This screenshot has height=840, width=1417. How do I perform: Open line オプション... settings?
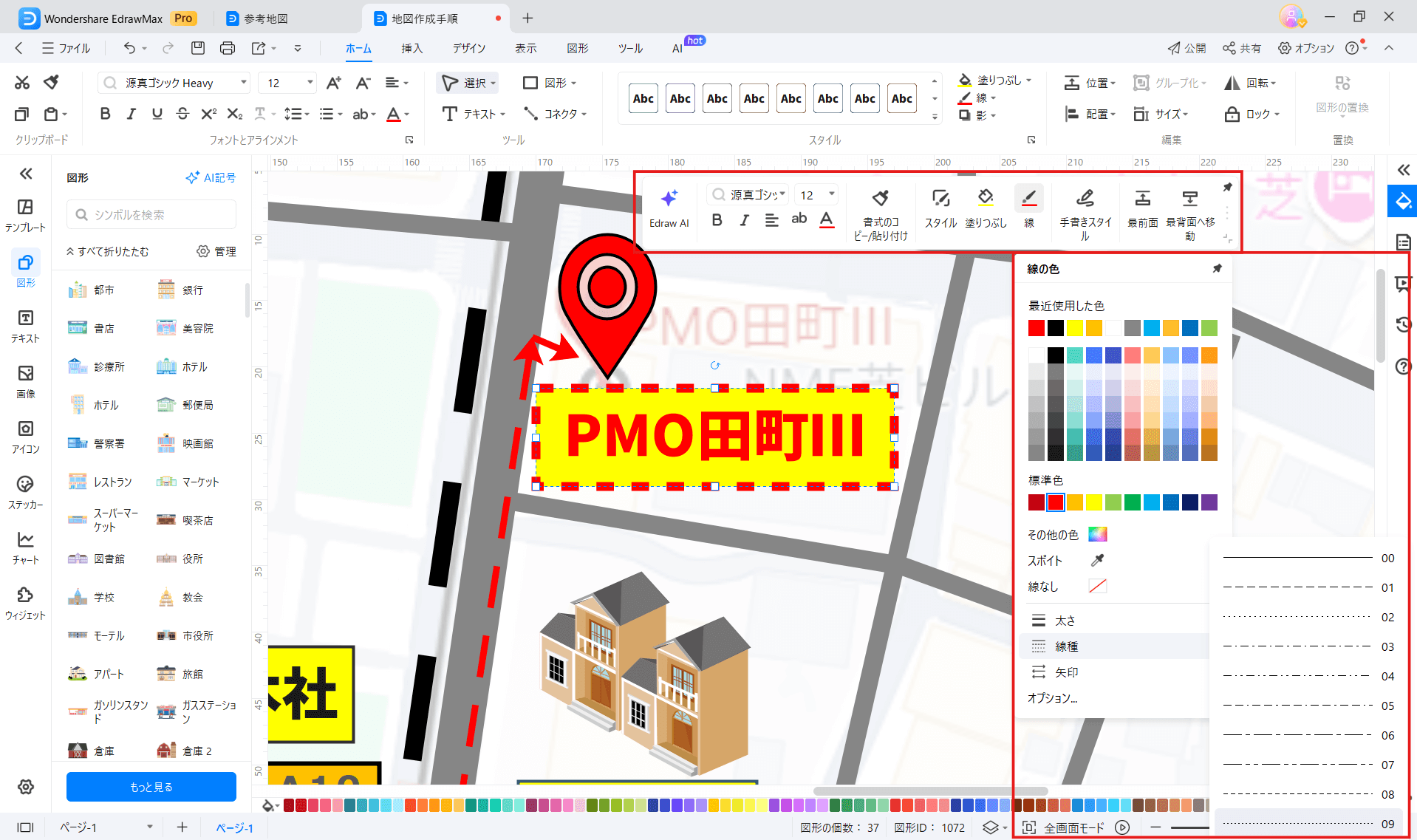pos(1052,698)
